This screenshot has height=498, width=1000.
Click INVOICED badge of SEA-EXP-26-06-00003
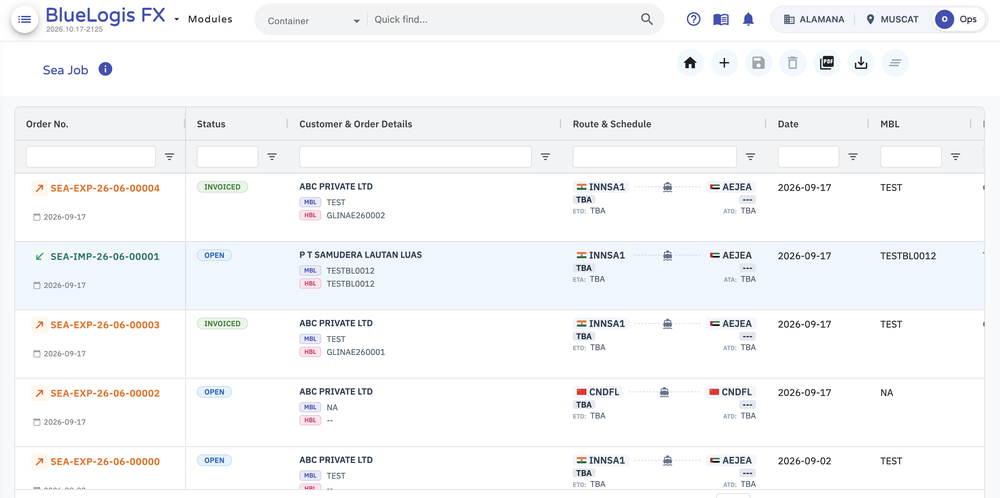223,323
